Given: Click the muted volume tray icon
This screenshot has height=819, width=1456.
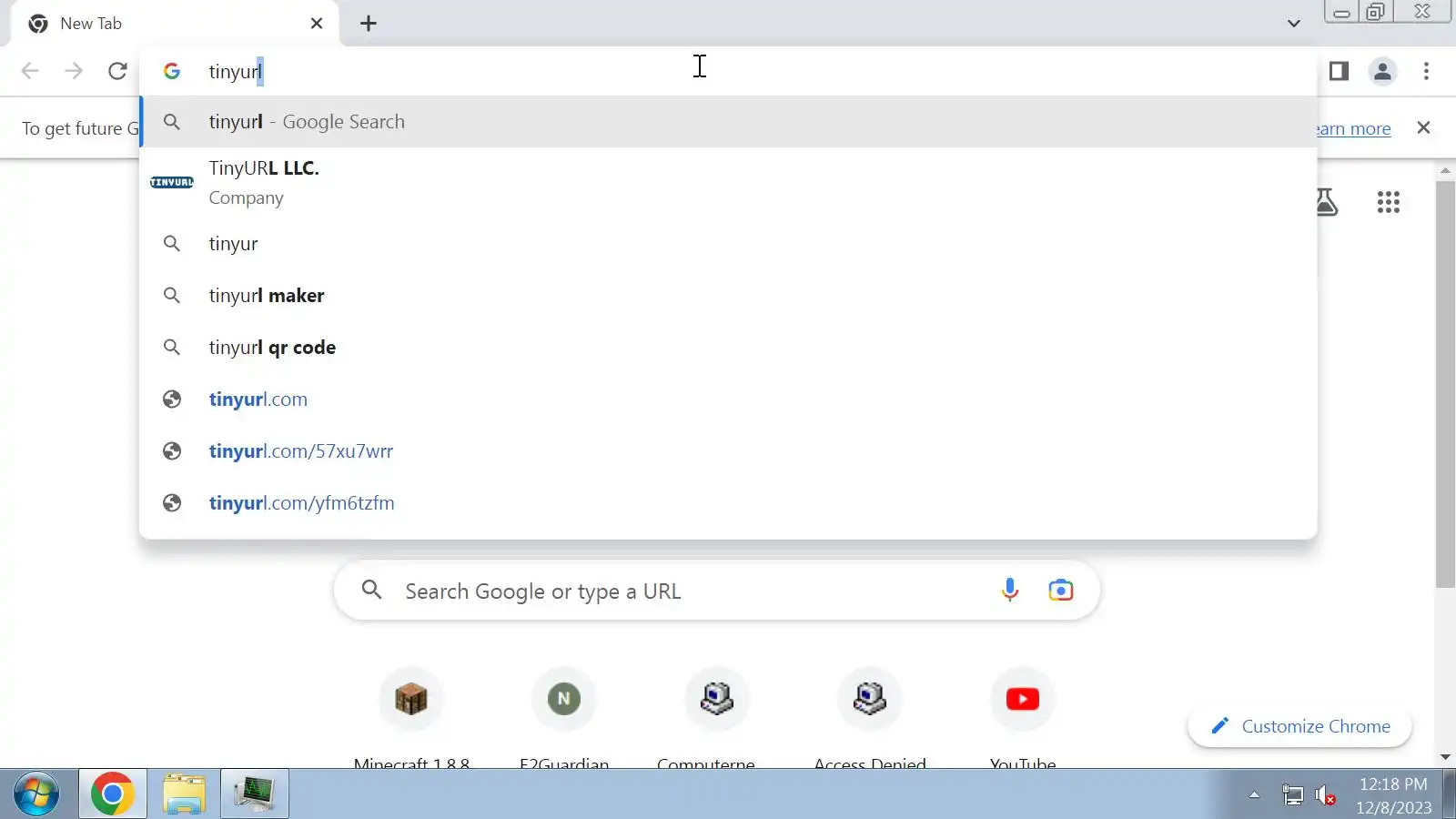Looking at the screenshot, I should pos(1326,795).
